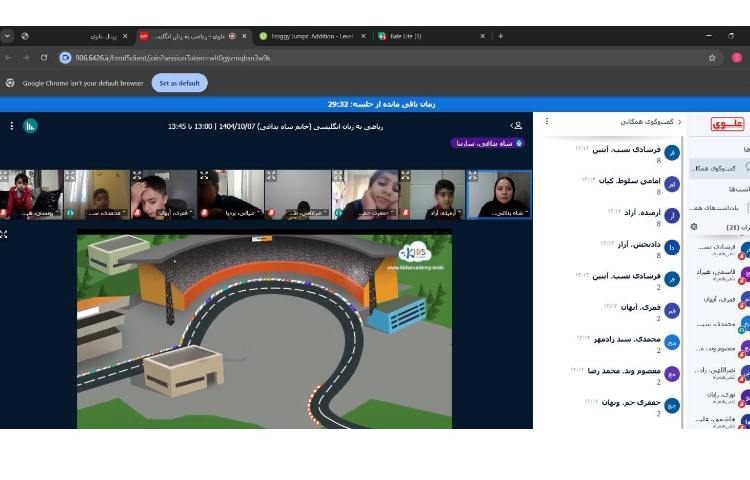Screen dimensions: 750x480
Task: Close the Bale Lite tab
Action: 483,36
